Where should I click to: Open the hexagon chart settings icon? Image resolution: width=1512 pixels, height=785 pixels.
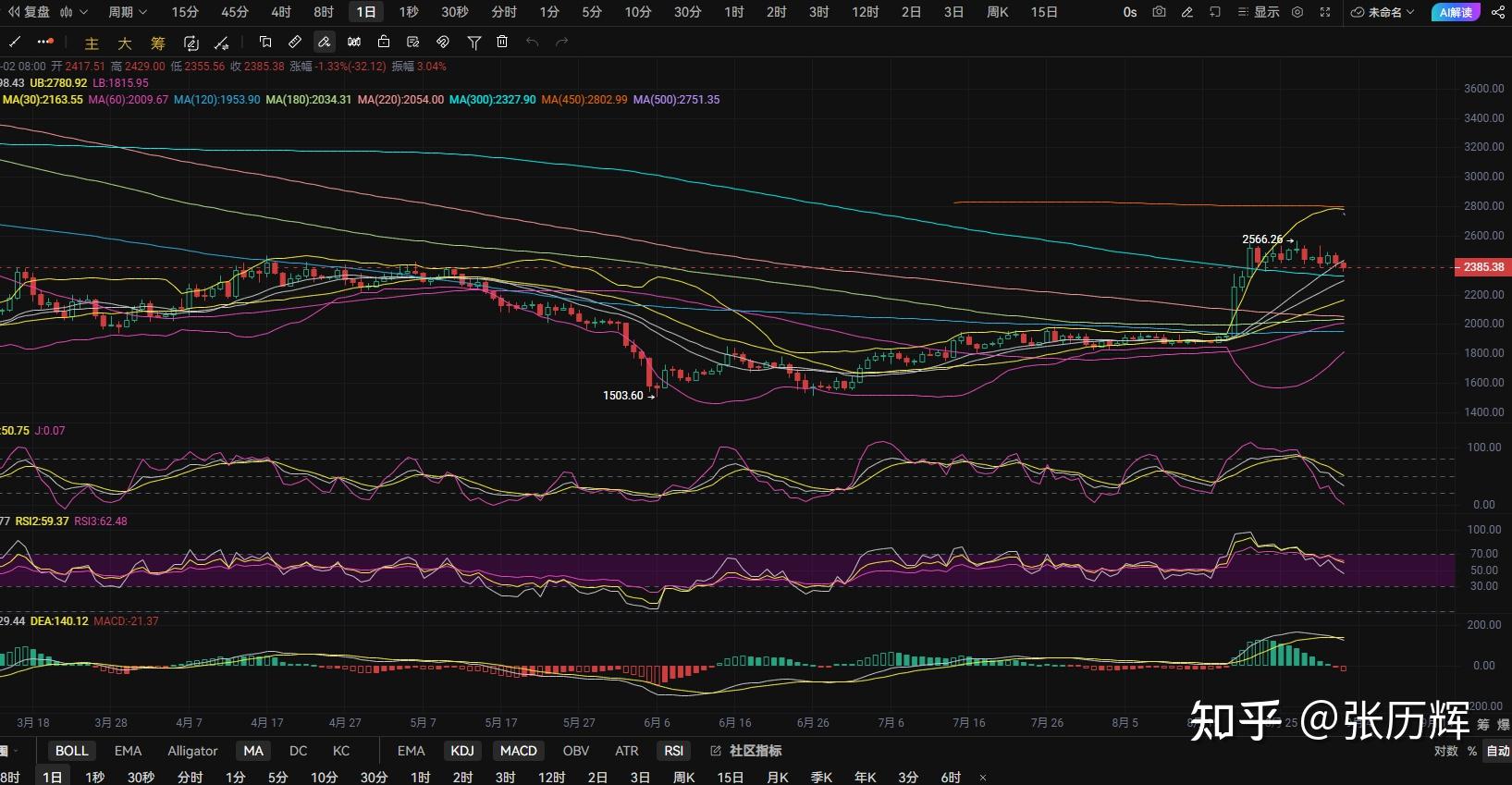(1297, 12)
